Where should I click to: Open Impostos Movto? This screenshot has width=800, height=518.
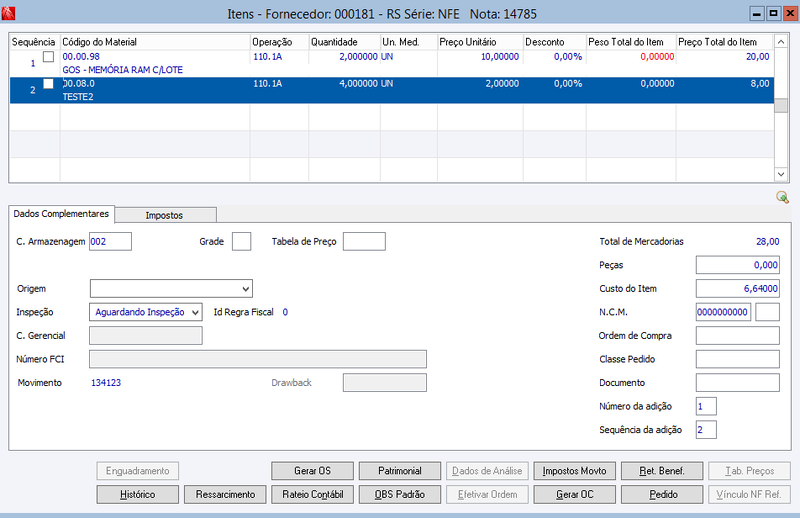[574, 471]
